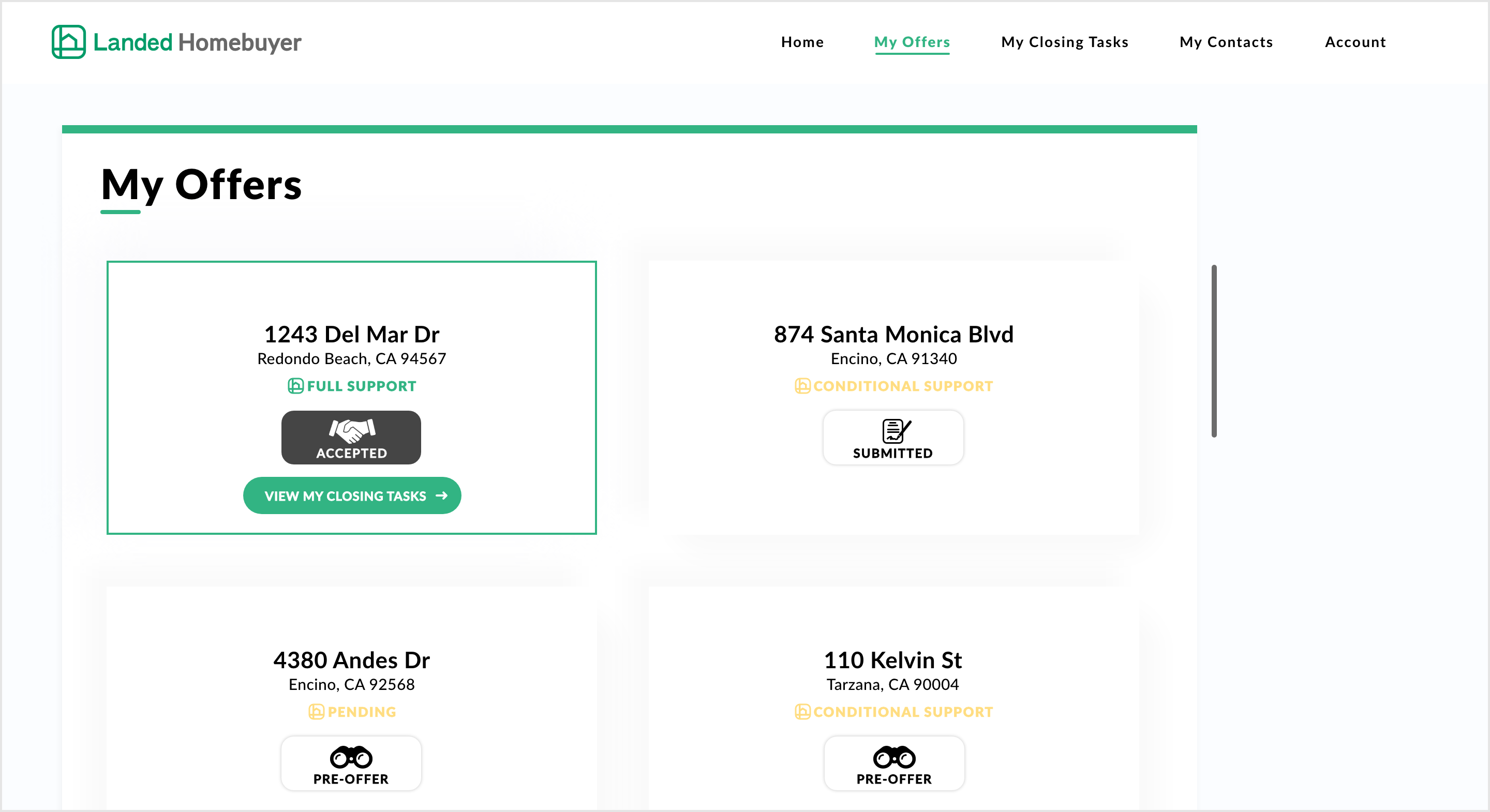Screen dimensions: 1490x812
Task: Click Pre-Offer badge for 110 Kelvin St
Action: [x=894, y=763]
